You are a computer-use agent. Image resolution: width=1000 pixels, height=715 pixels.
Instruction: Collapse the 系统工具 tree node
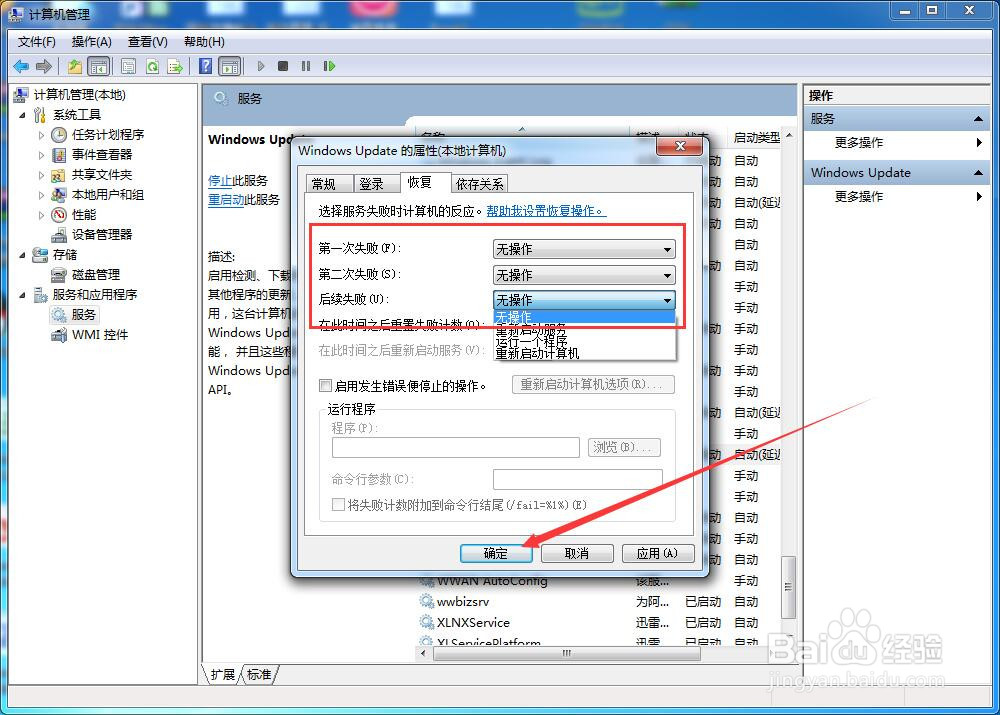click(x=22, y=115)
